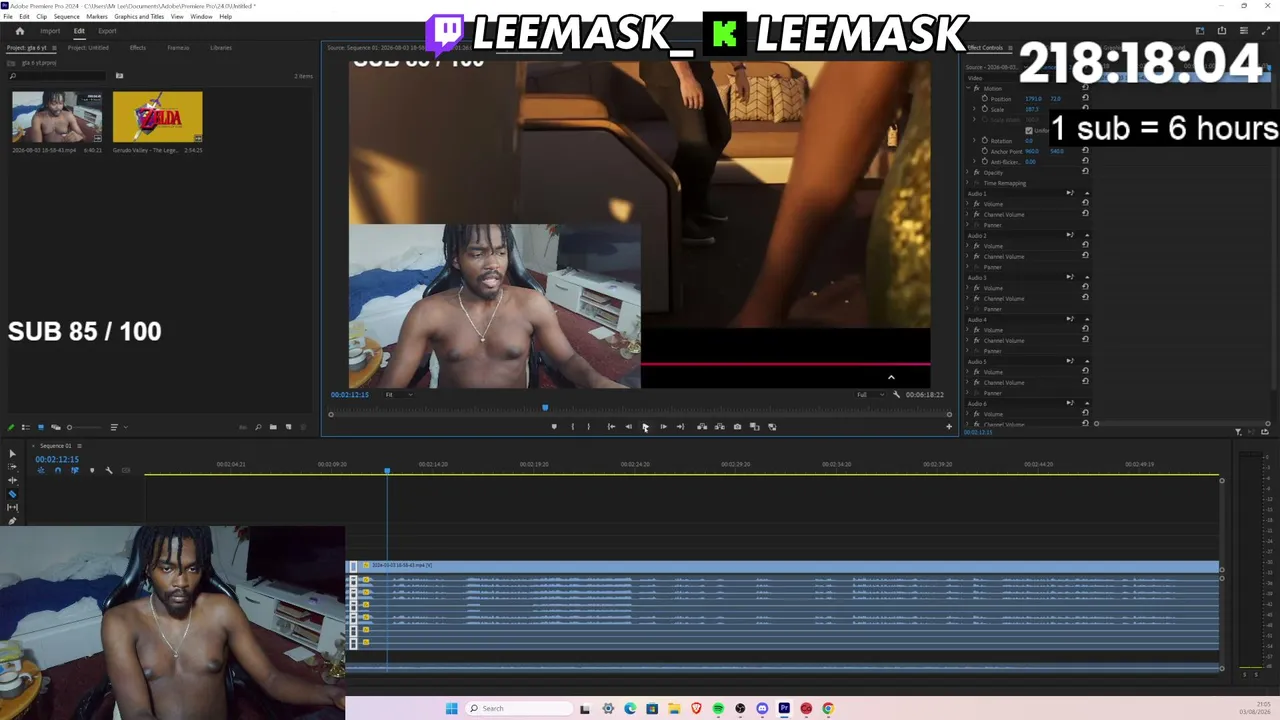The height and width of the screenshot is (720, 1280).
Task: Select the Slip tool
Action: (12, 507)
